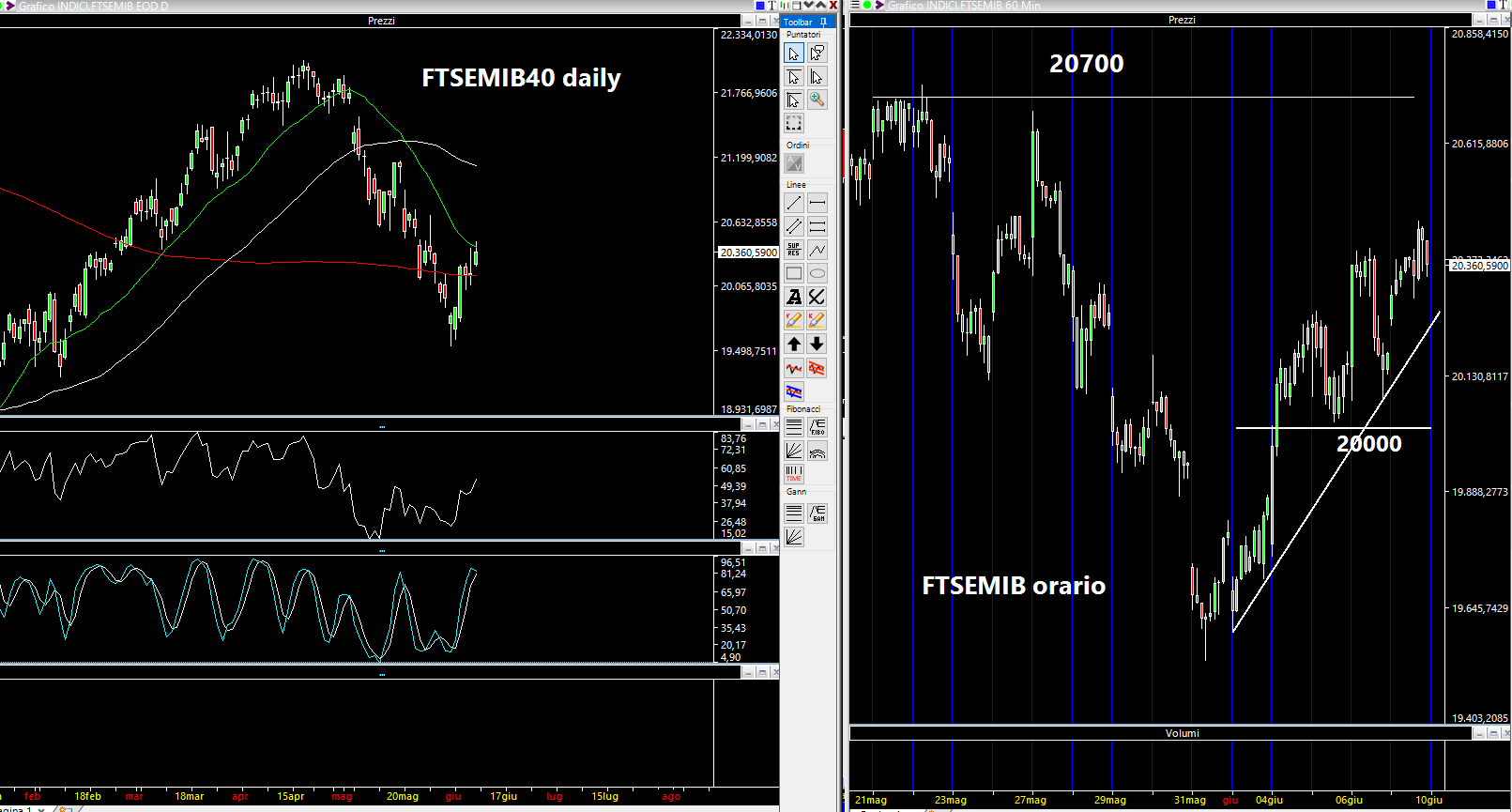Viewport: 1512px width, 812px height.
Task: Click the eraser with Y mark
Action: [x=794, y=320]
